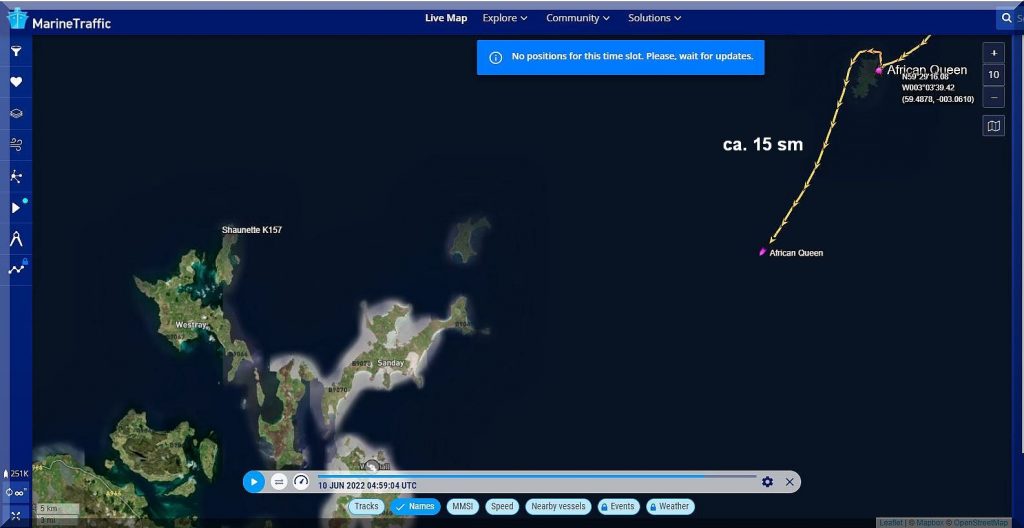Expand the Explore dropdown menu
This screenshot has height=528, width=1024.
(505, 18)
